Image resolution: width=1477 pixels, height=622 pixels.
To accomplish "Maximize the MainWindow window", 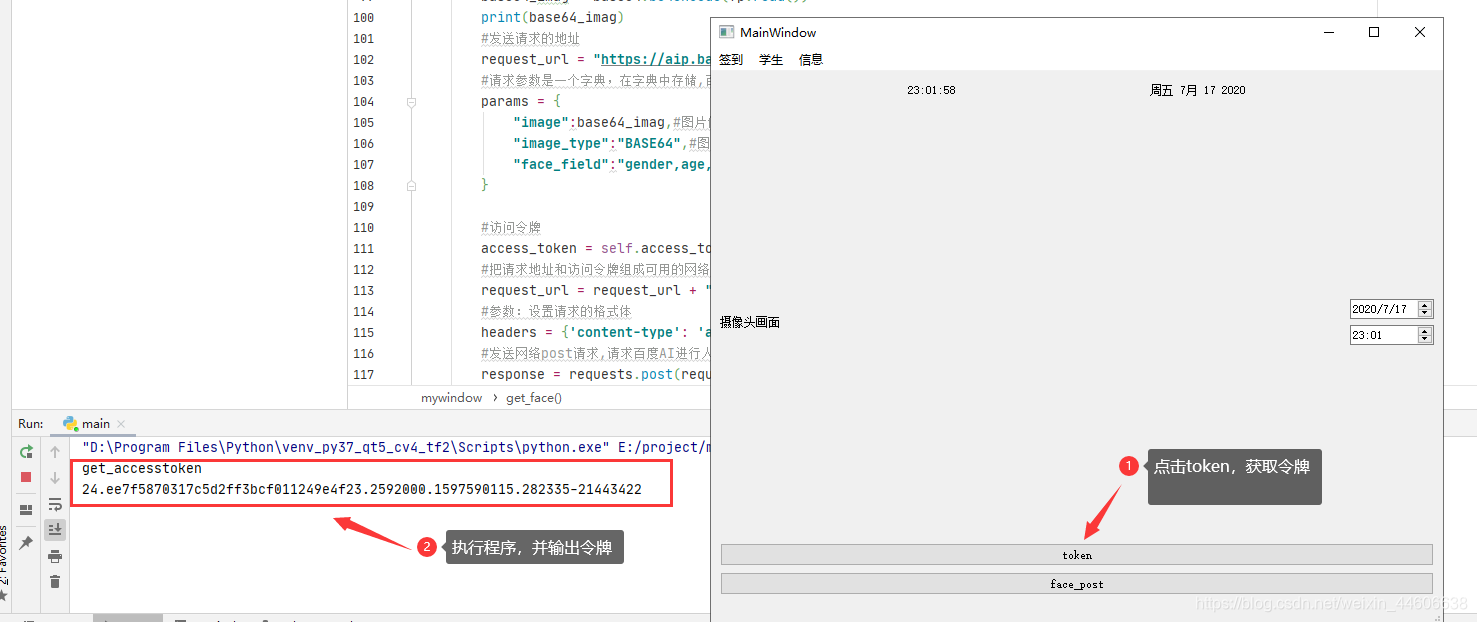I will pos(1374,32).
